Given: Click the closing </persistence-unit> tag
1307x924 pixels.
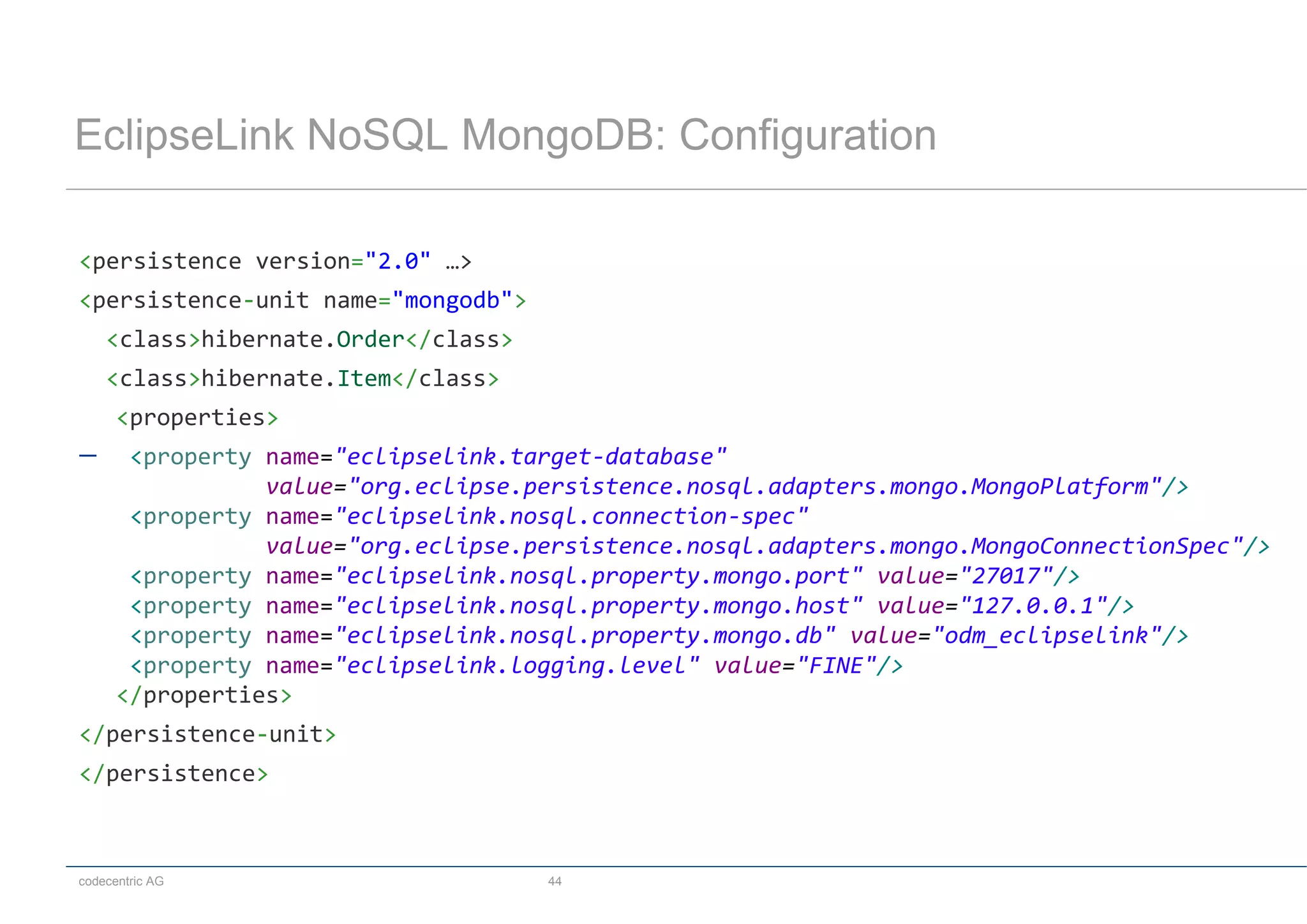Looking at the screenshot, I should [207, 734].
